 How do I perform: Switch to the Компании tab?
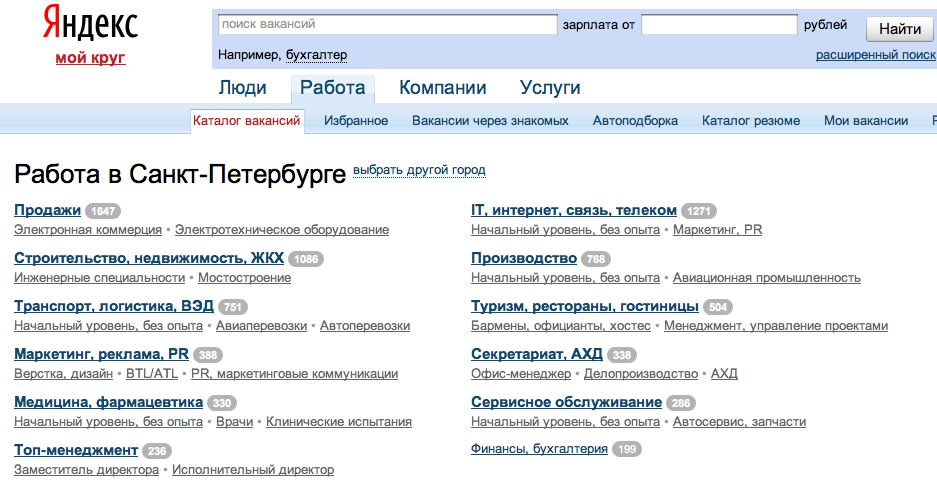click(x=442, y=88)
